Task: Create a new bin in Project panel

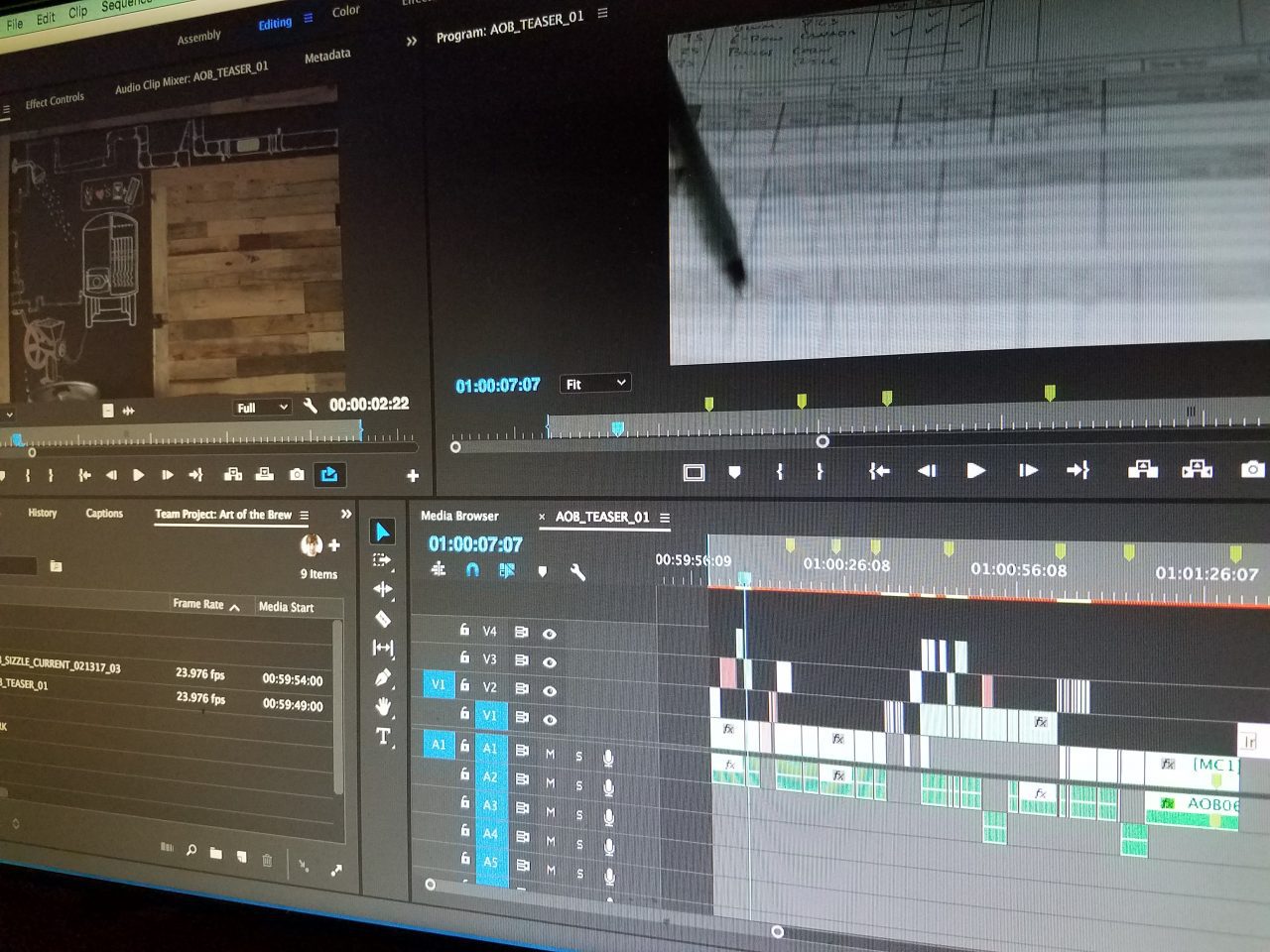Action: click(215, 853)
